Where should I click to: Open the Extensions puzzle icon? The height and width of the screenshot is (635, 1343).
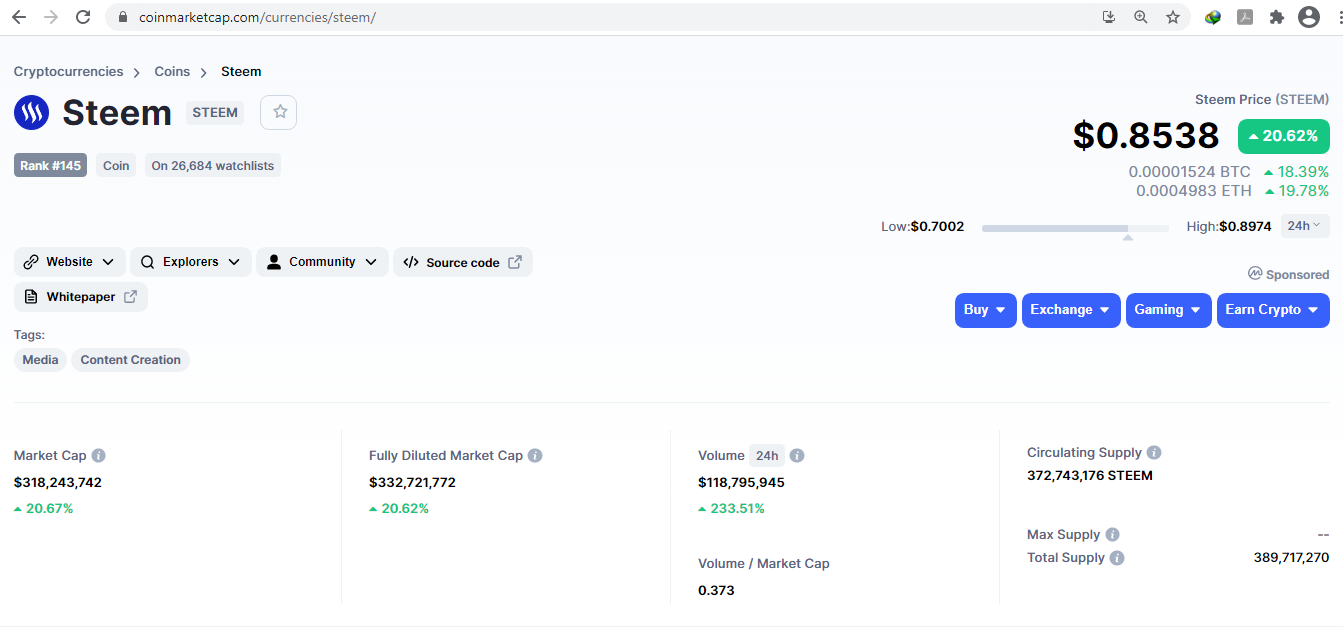(1277, 17)
